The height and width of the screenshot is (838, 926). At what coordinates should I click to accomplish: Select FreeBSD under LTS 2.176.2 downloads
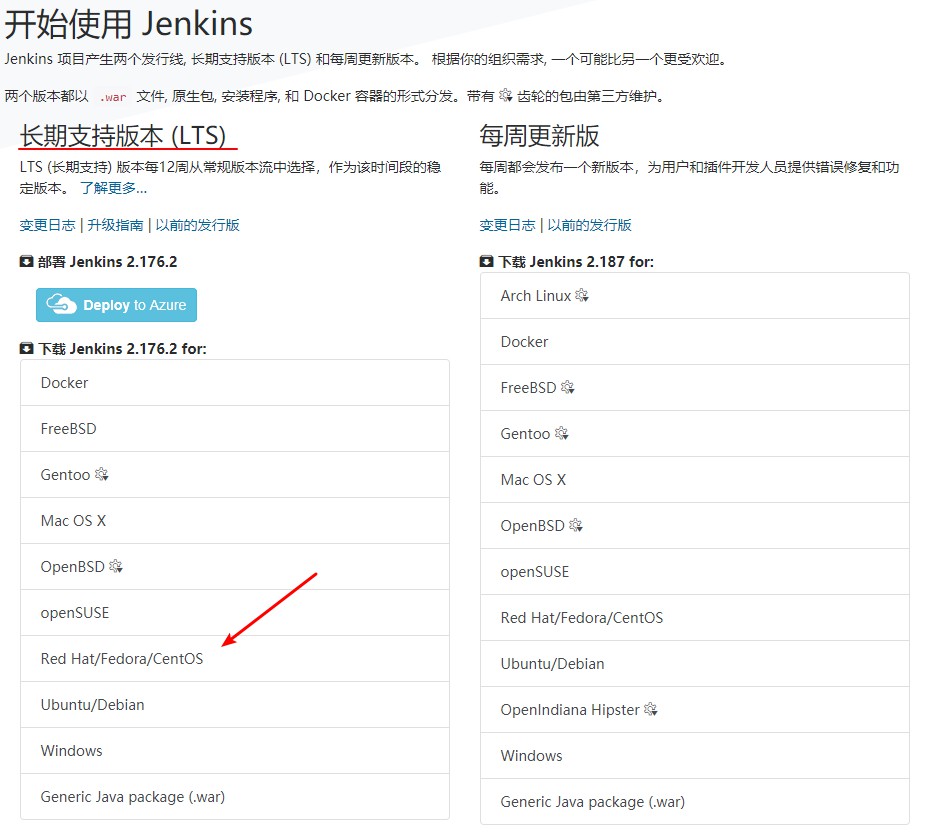tap(235, 429)
